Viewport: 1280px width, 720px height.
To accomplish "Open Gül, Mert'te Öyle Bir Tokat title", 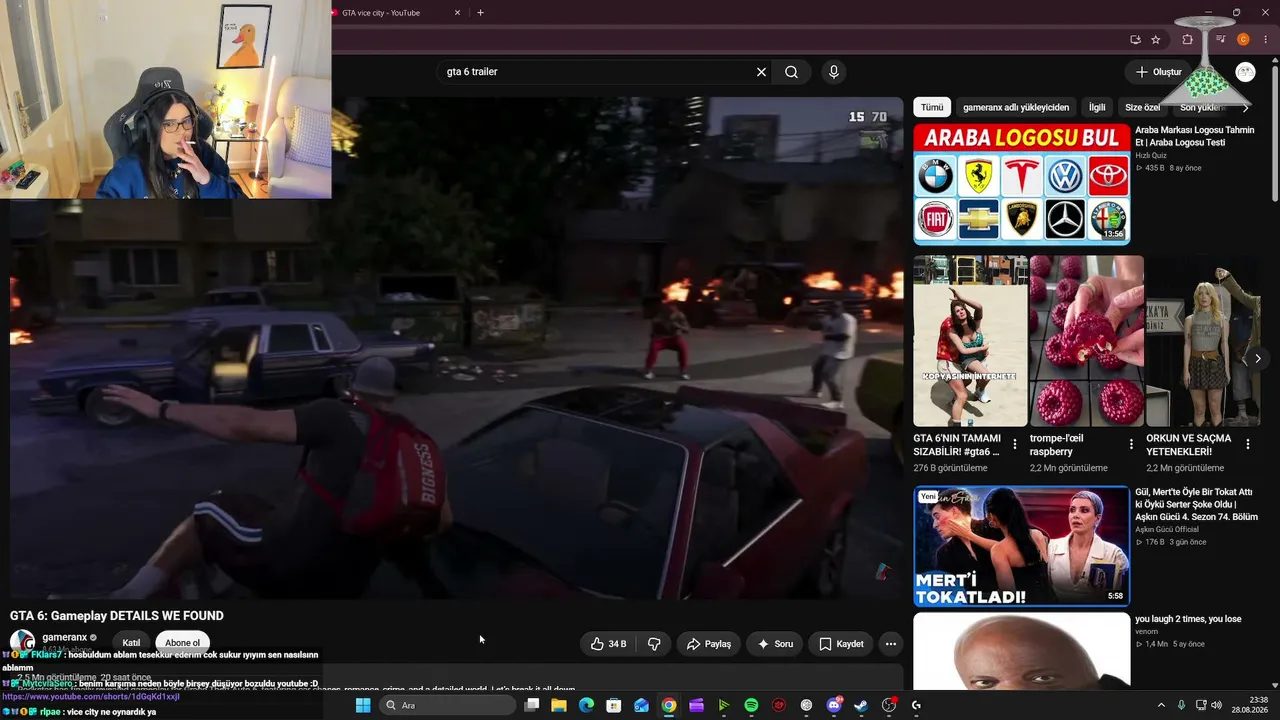I will (x=1195, y=505).
